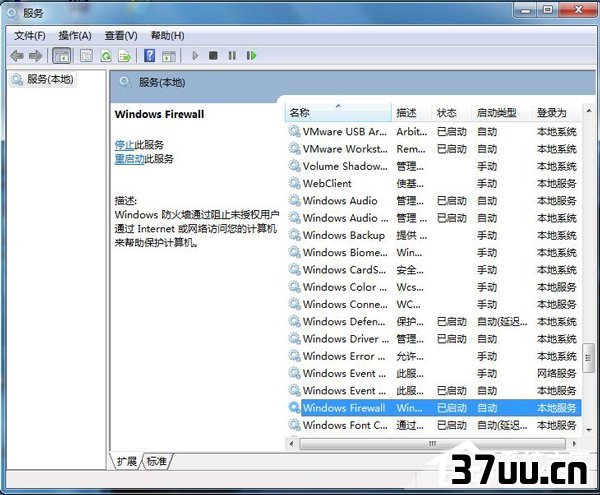
Task: Click the horizontal scrollbar left arrow
Action: coord(292,444)
